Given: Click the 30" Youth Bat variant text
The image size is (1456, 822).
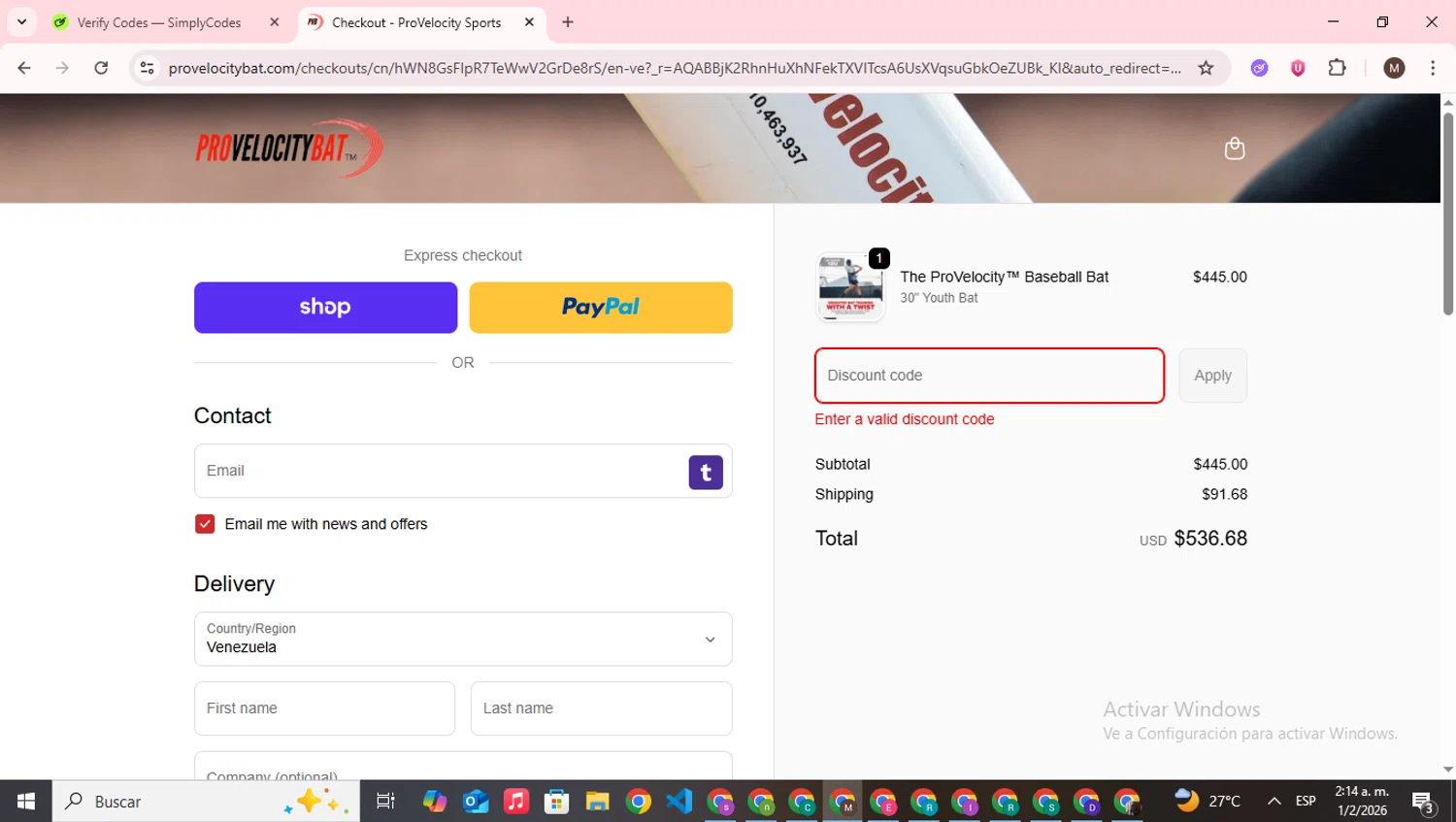Looking at the screenshot, I should [939, 298].
